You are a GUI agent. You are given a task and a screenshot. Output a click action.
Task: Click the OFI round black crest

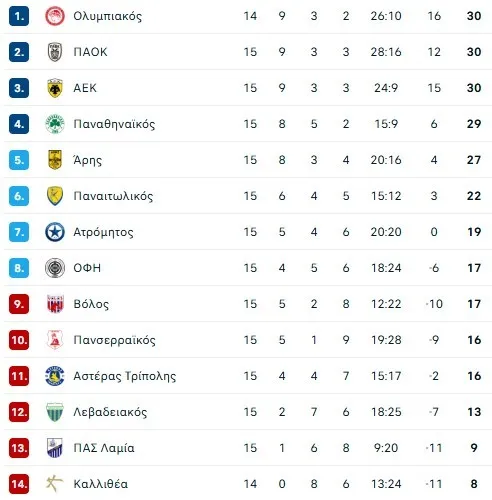55,268
